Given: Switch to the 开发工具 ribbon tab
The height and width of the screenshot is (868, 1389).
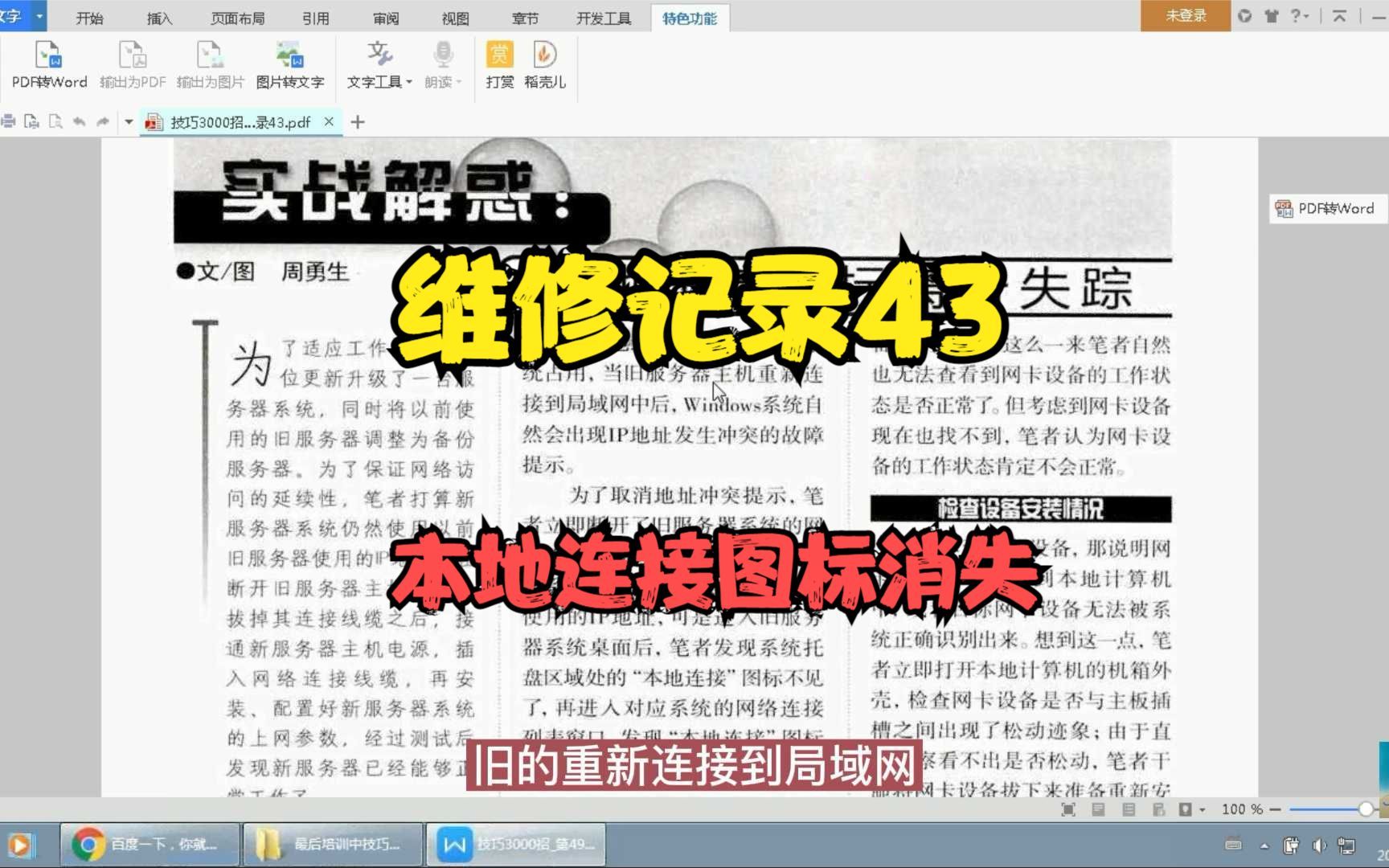Looking at the screenshot, I should point(601,17).
